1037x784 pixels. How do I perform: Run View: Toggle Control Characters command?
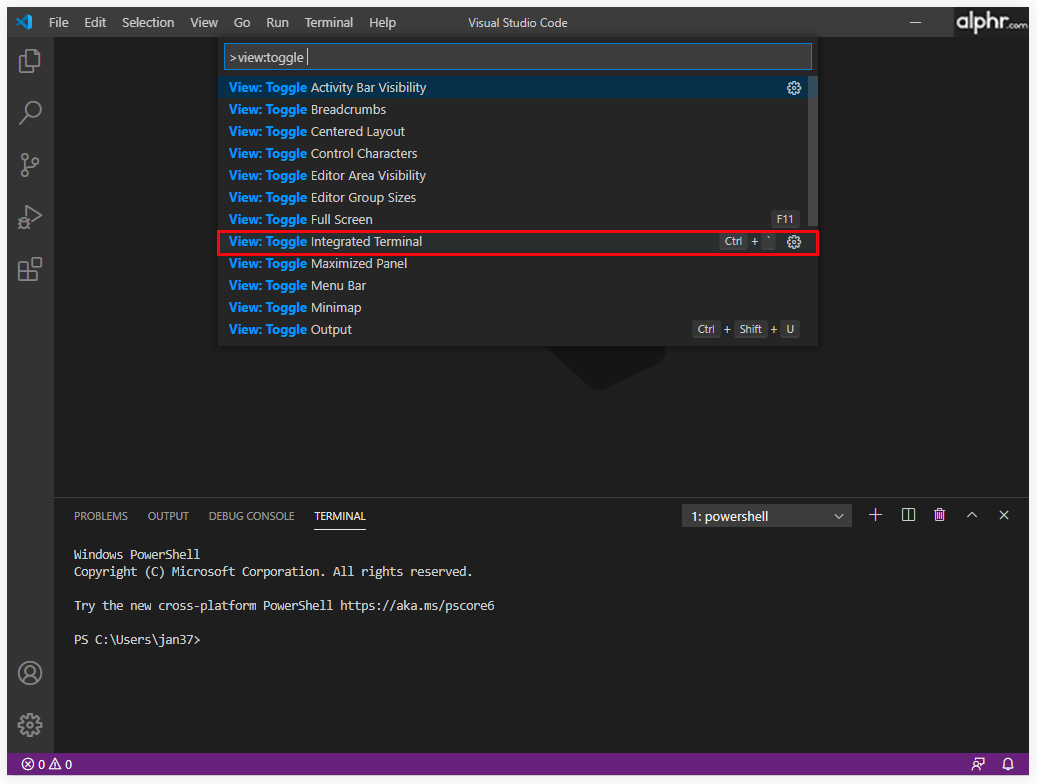click(513, 153)
